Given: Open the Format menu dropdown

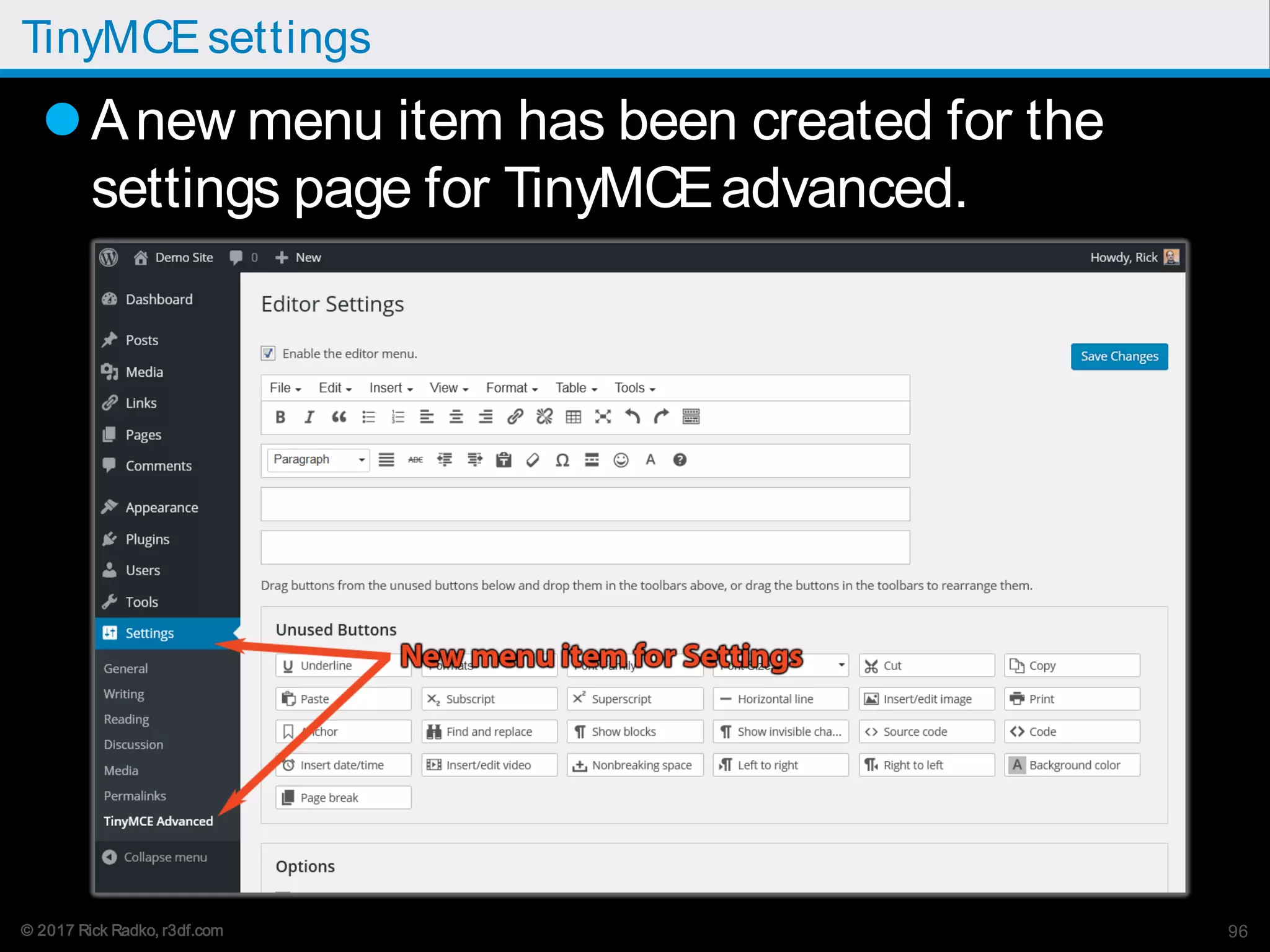Looking at the screenshot, I should click(x=512, y=388).
